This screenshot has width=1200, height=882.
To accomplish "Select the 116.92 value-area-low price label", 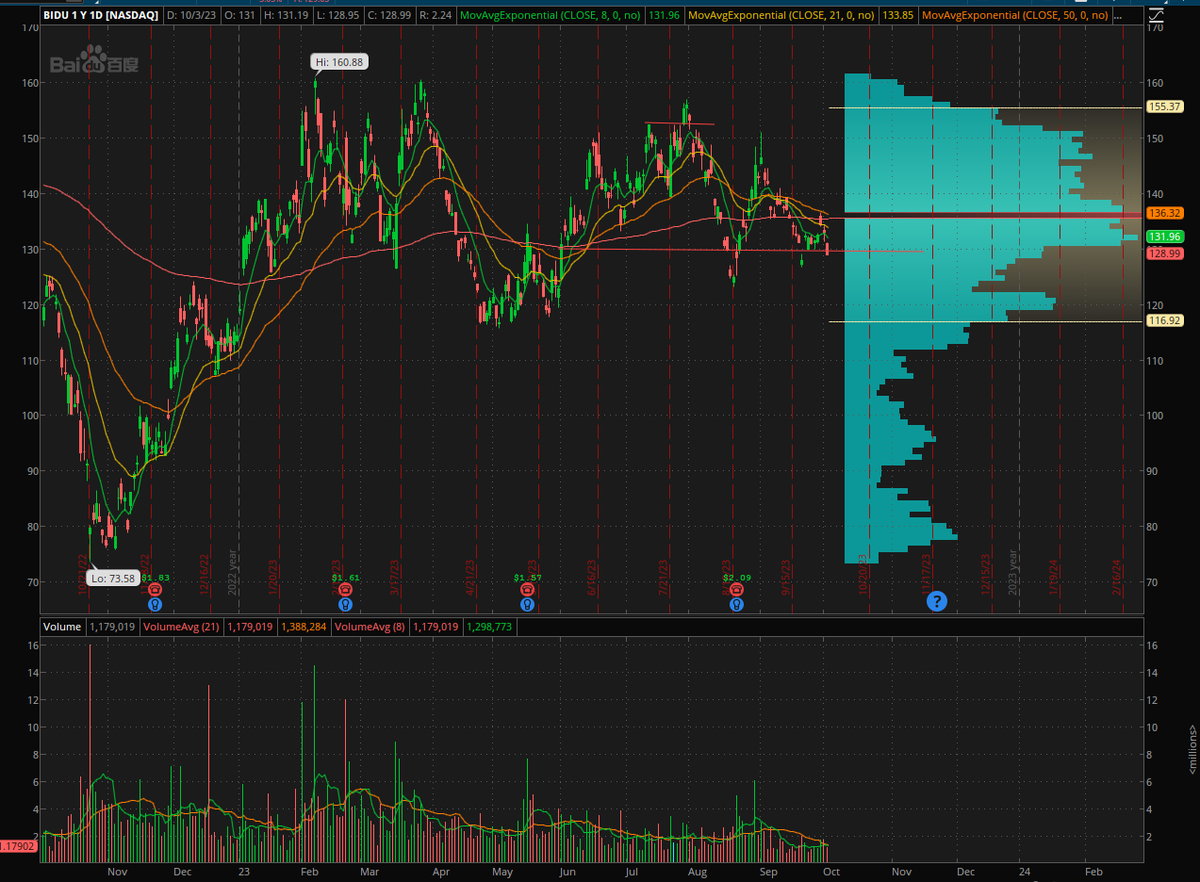I will (x=1165, y=321).
